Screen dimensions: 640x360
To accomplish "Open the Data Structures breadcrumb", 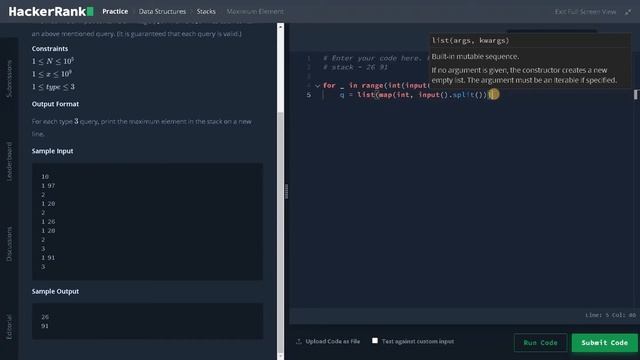I will [x=162, y=11].
